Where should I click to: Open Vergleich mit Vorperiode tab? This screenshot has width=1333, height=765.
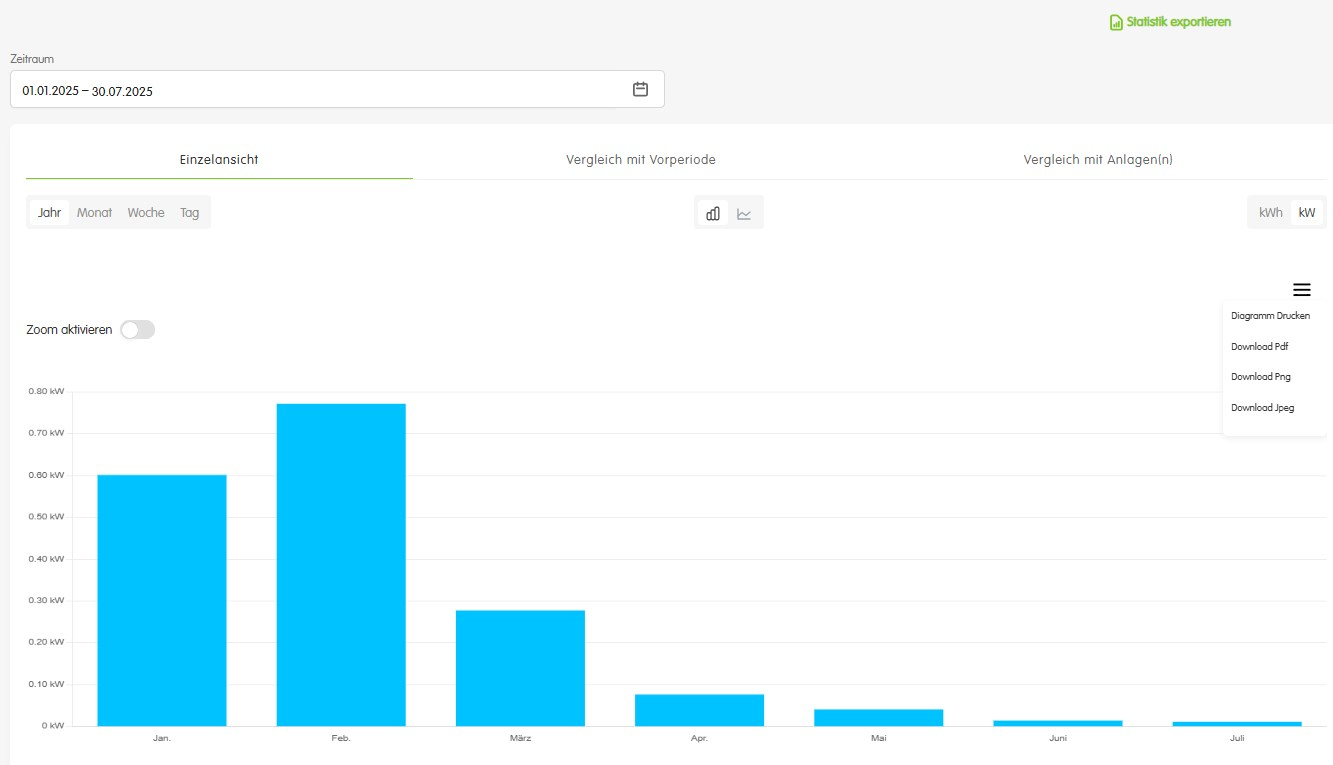(x=641, y=160)
